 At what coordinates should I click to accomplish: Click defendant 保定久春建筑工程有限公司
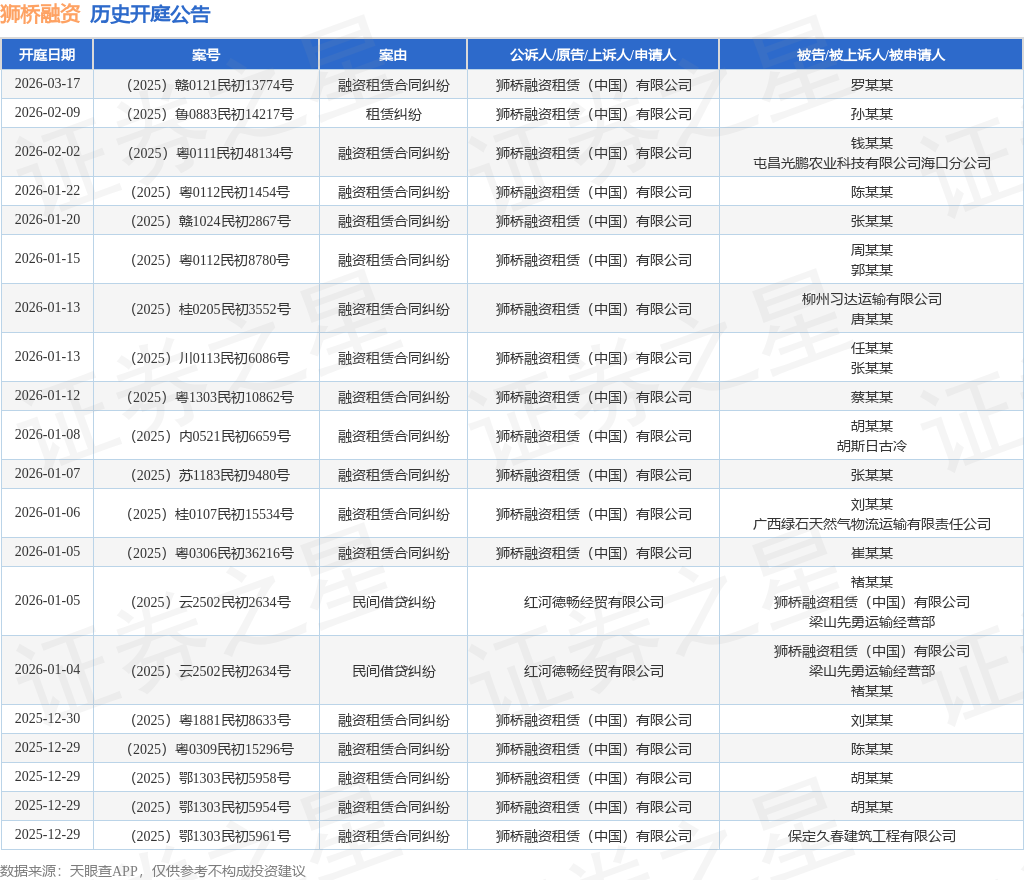click(871, 836)
